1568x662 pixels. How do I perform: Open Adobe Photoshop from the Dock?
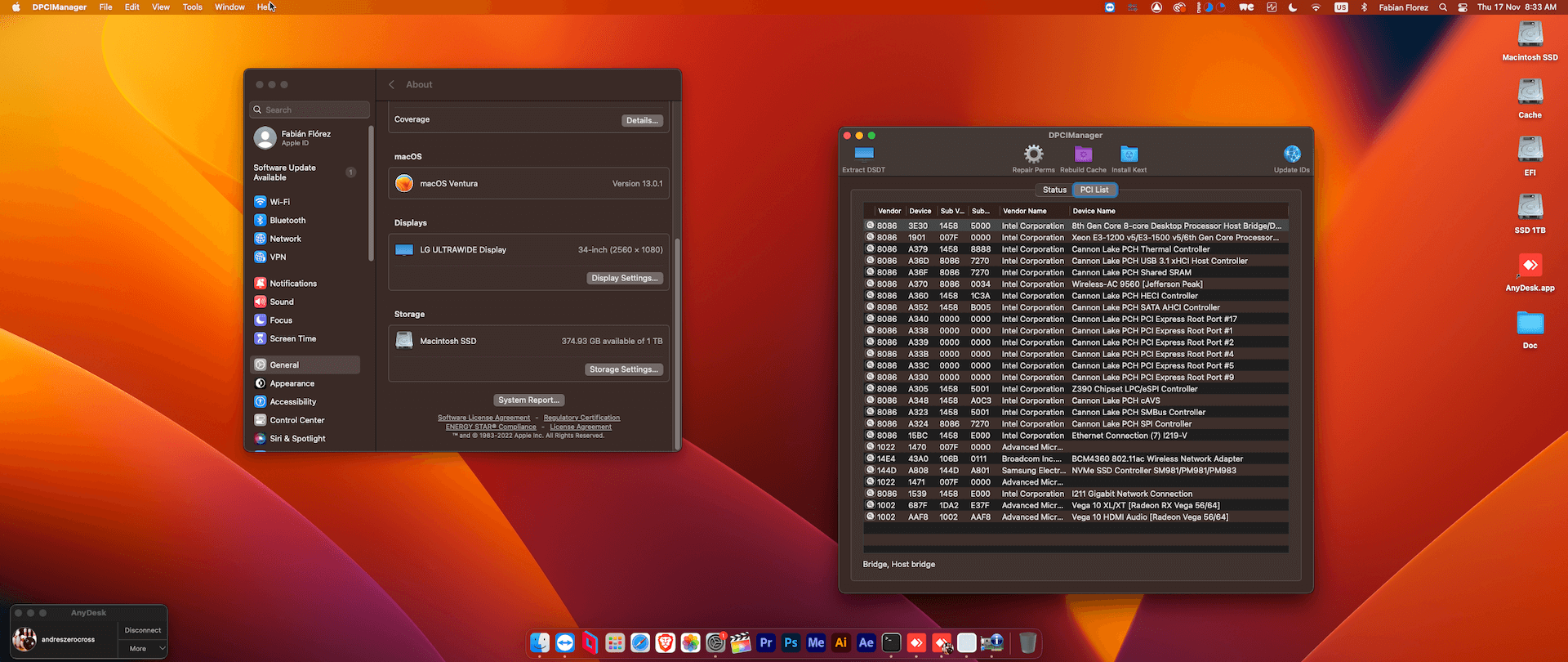click(x=791, y=643)
